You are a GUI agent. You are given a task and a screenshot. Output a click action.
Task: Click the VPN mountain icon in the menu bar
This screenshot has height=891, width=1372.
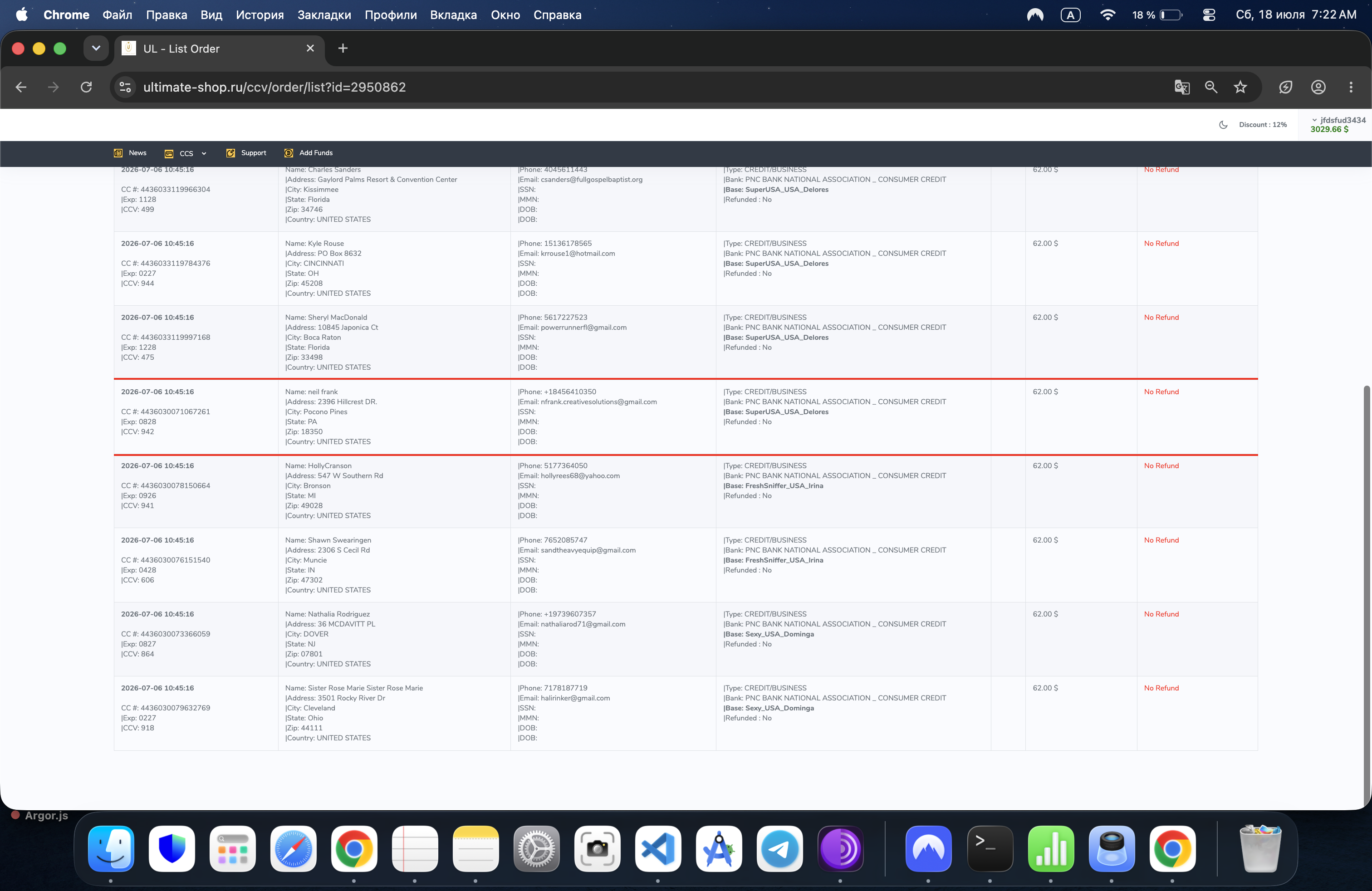click(1035, 15)
